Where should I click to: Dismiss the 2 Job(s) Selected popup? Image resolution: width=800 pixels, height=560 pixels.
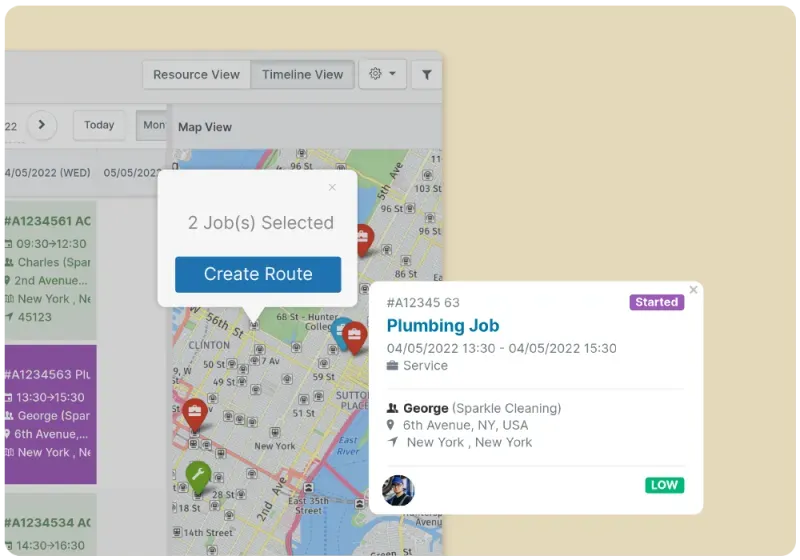tap(332, 187)
